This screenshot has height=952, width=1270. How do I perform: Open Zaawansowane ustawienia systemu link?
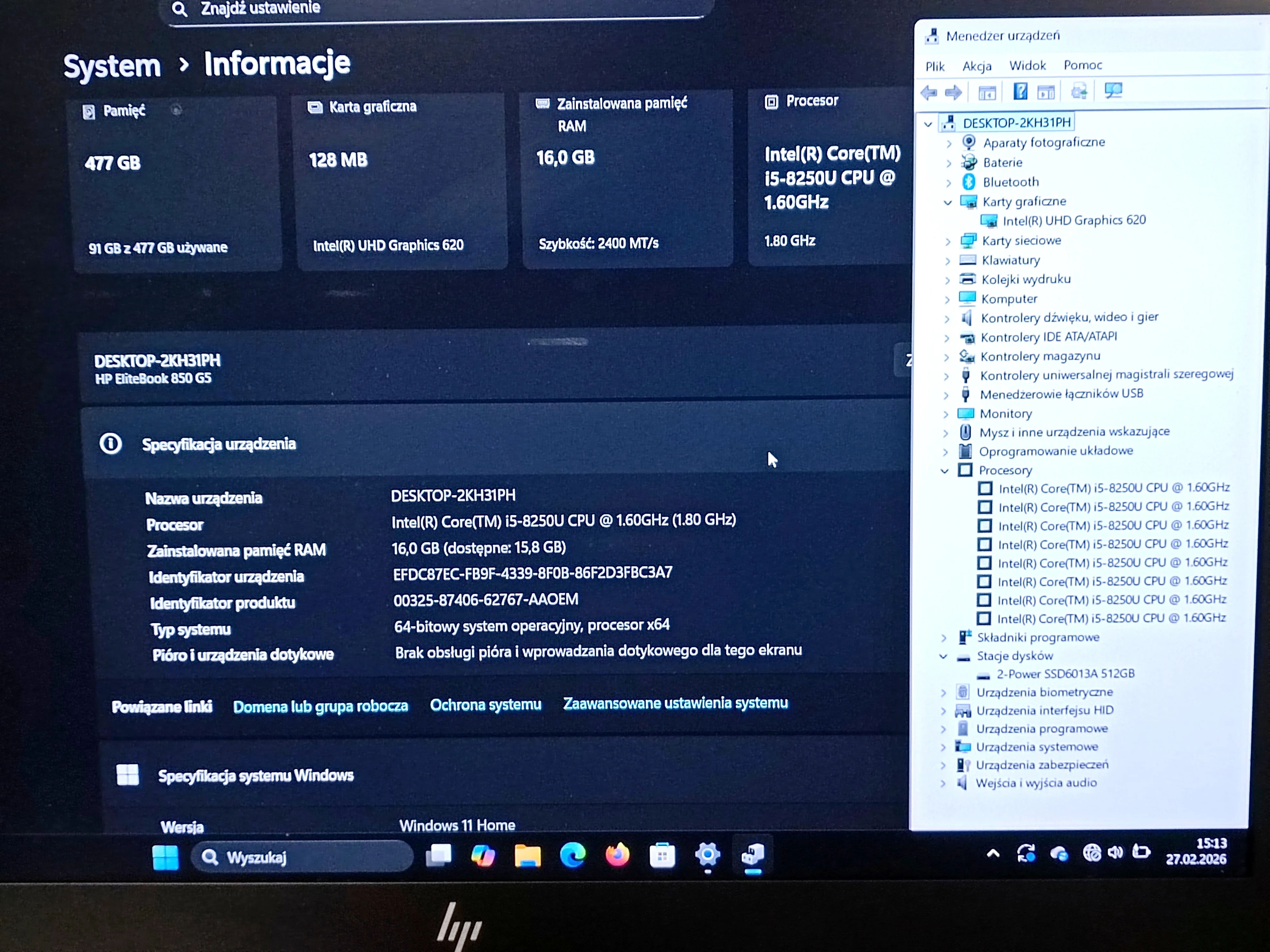click(x=675, y=704)
